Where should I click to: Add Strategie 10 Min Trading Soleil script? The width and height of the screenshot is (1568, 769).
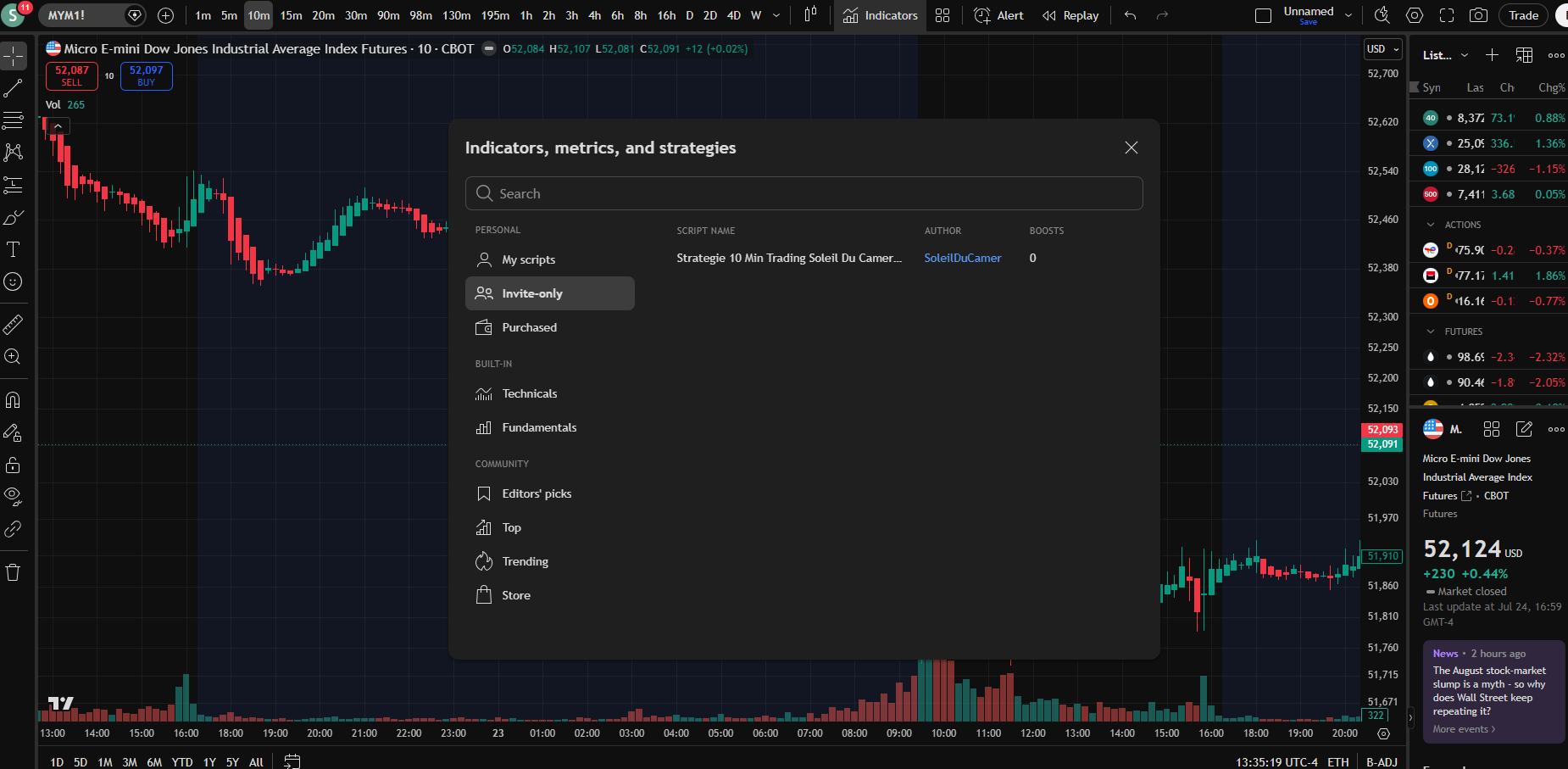789,258
